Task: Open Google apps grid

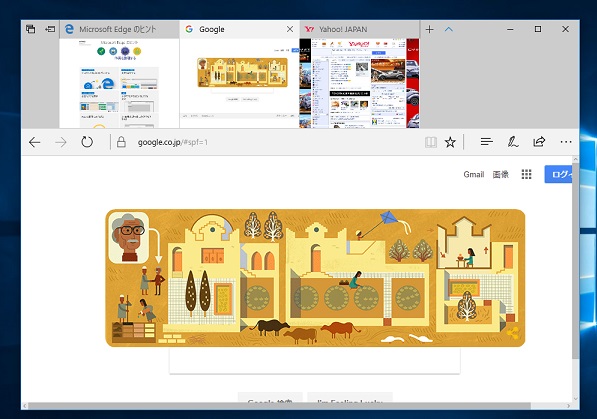Action: (526, 174)
